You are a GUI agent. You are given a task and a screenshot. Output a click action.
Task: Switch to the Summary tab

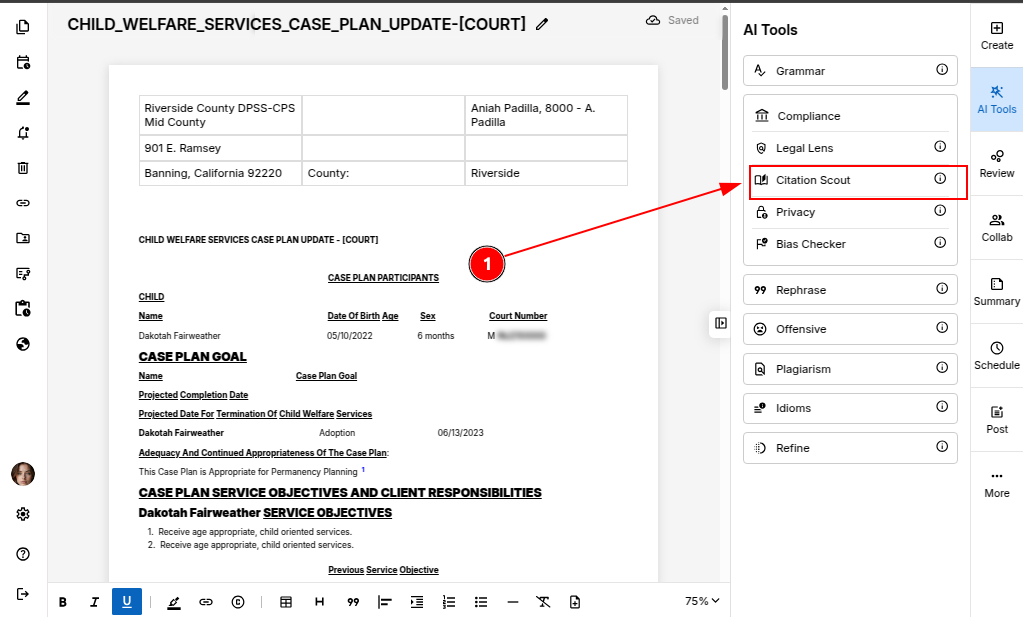click(x=996, y=291)
